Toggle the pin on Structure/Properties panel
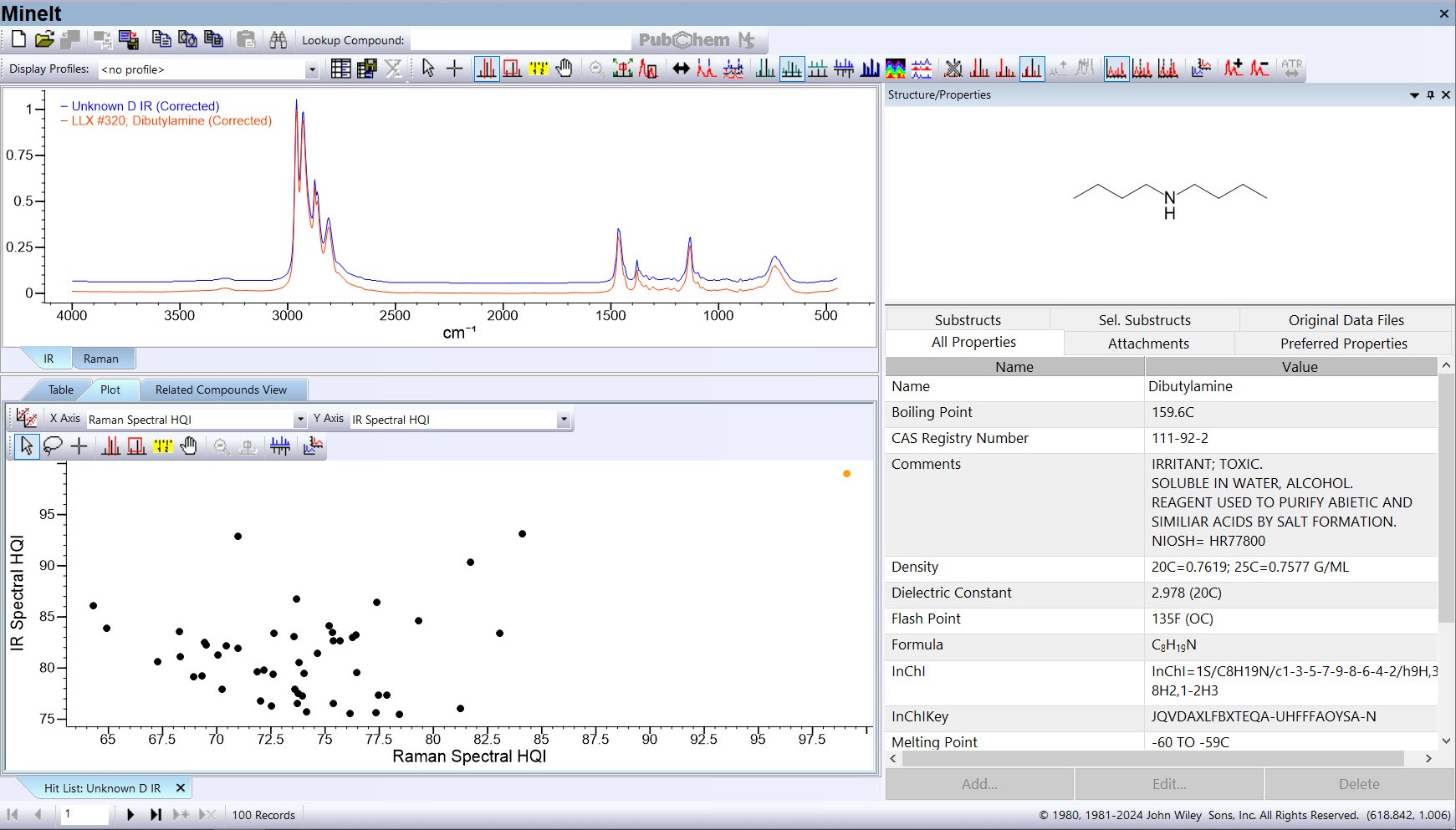 tap(1430, 95)
